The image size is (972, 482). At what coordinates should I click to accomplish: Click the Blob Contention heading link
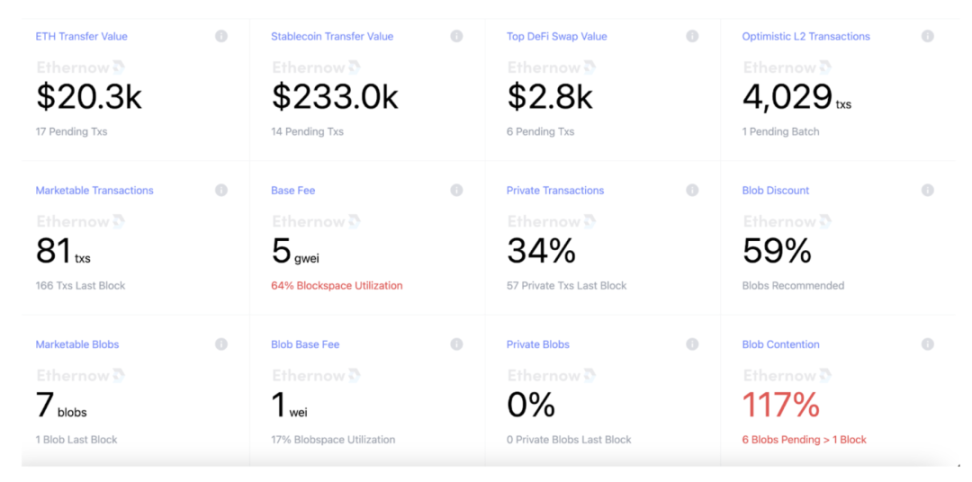781,345
